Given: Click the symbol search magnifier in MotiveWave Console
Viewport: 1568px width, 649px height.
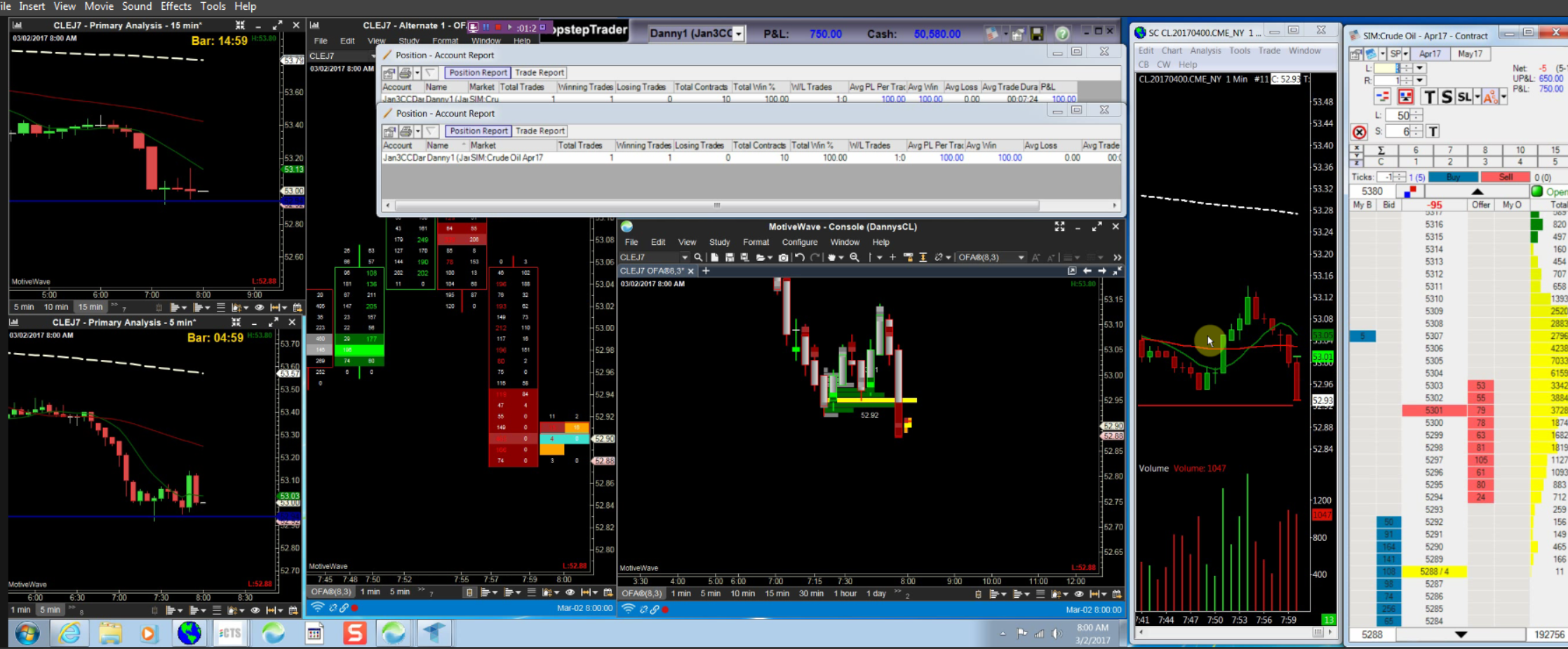Looking at the screenshot, I should (698, 257).
